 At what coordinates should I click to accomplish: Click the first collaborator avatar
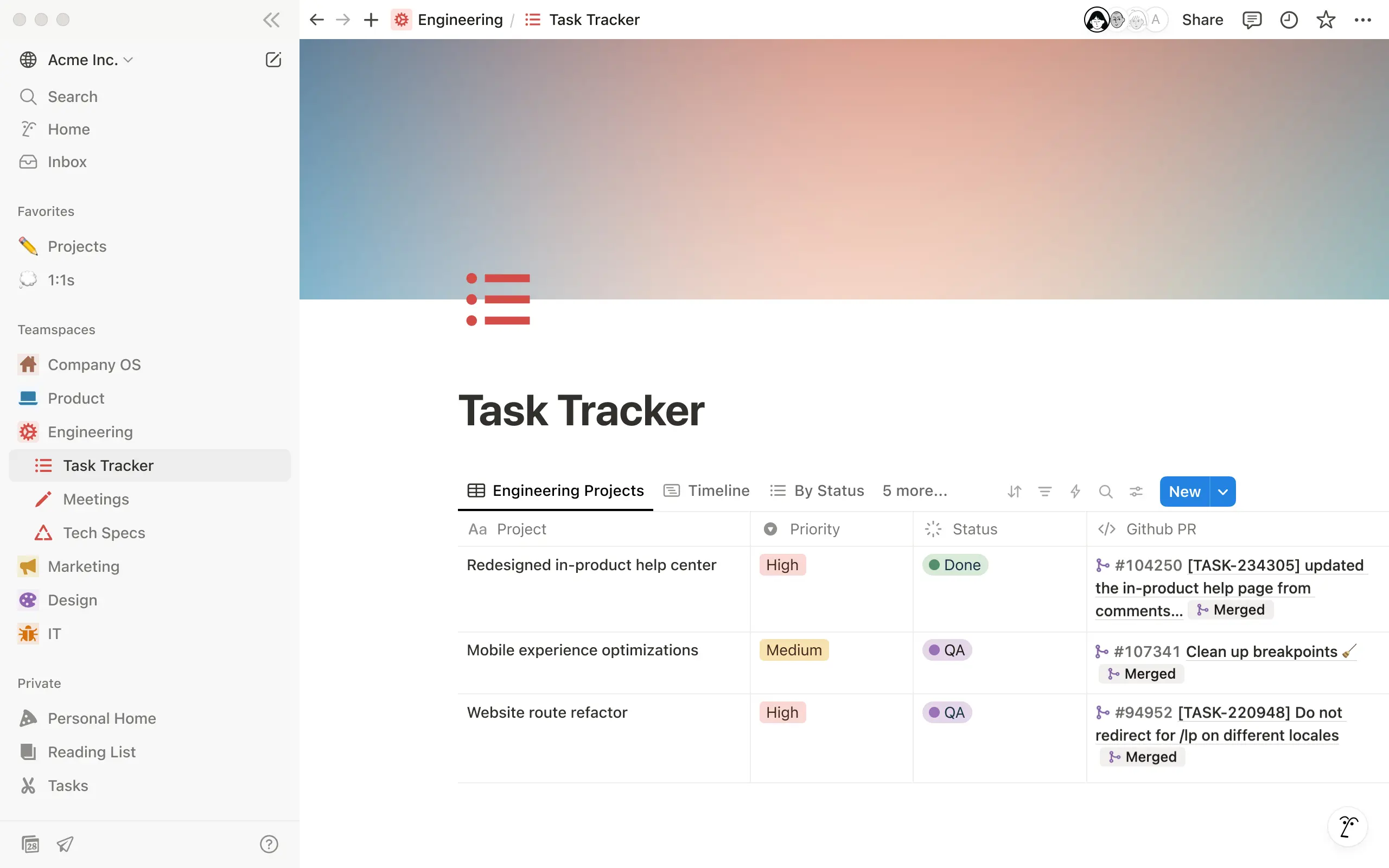(x=1097, y=20)
